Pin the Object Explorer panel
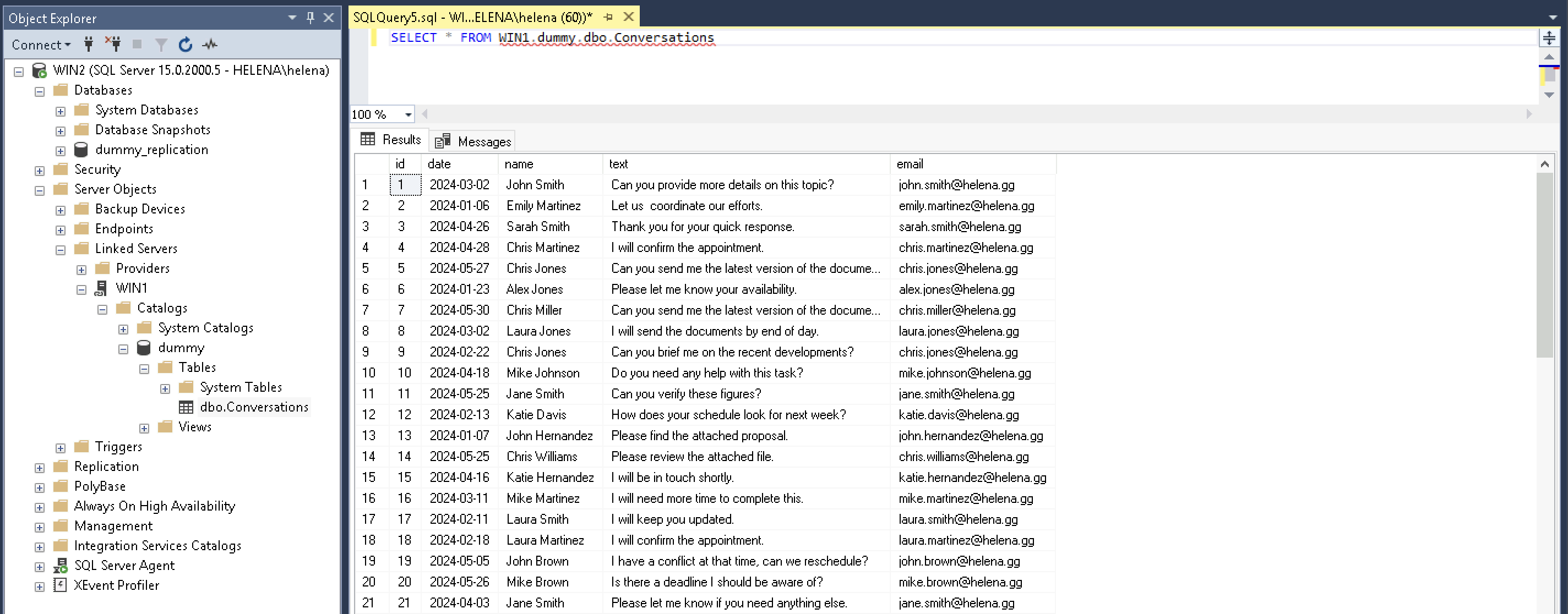The width and height of the screenshot is (1568, 614). click(311, 18)
